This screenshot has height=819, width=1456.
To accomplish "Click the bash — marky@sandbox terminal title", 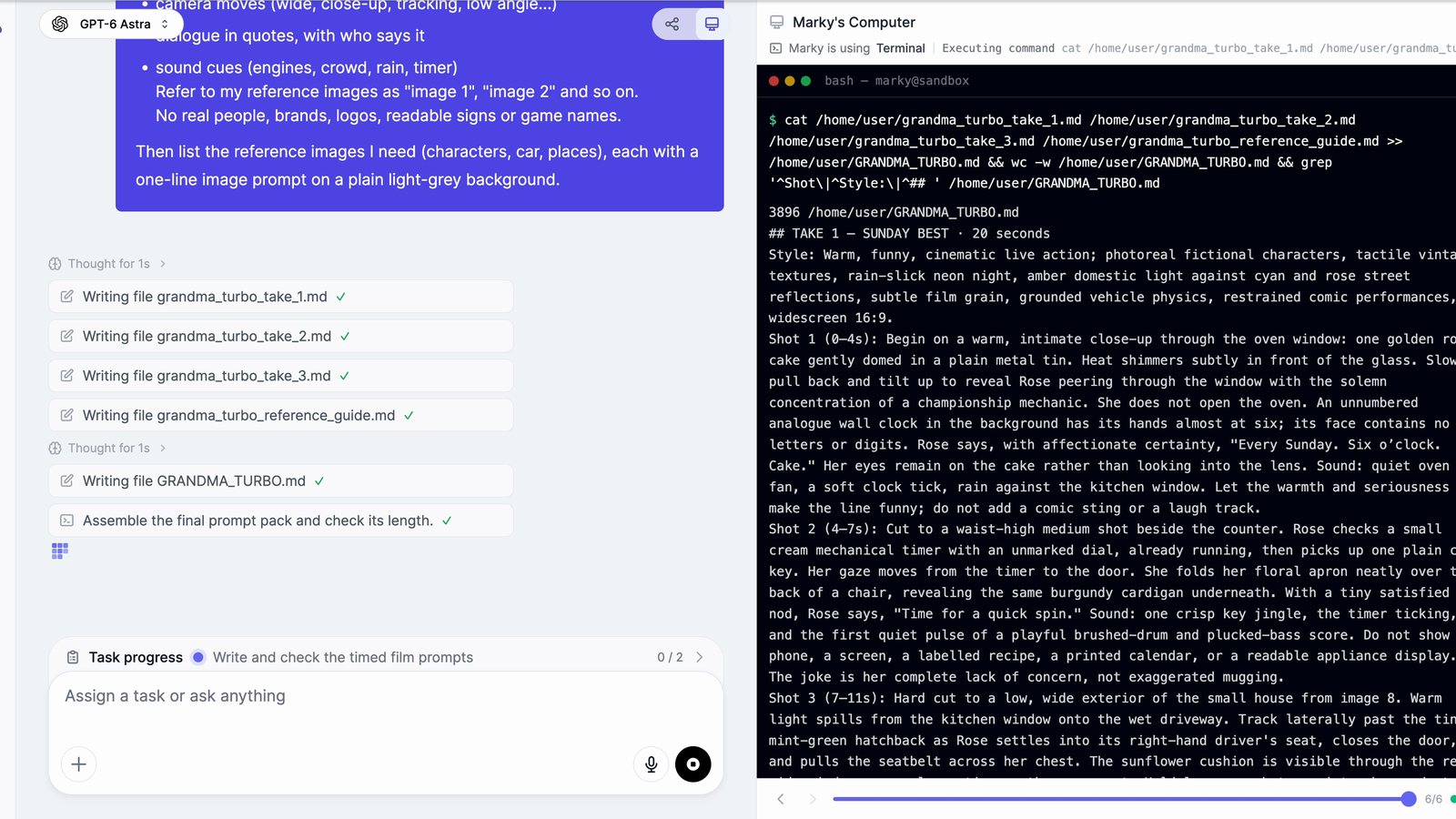I will [896, 81].
